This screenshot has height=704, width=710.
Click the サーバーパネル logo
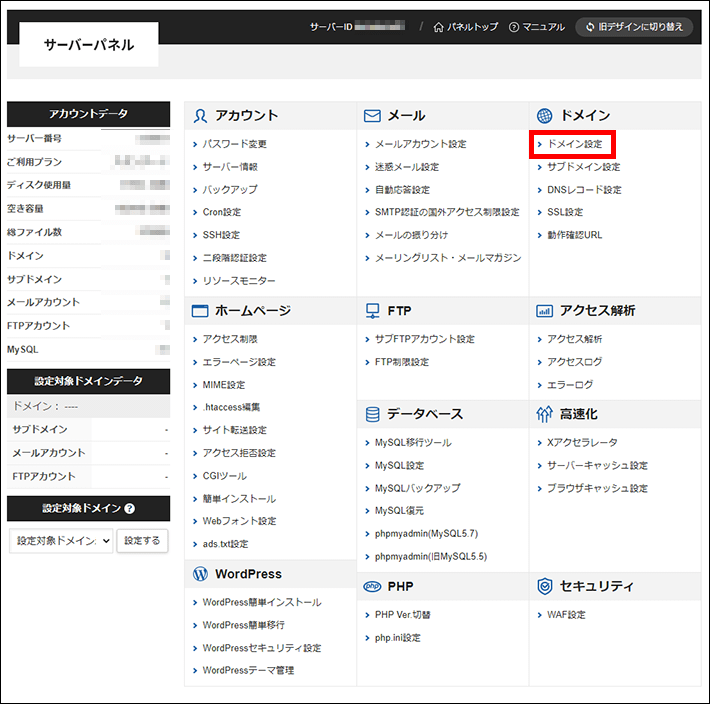coord(89,45)
